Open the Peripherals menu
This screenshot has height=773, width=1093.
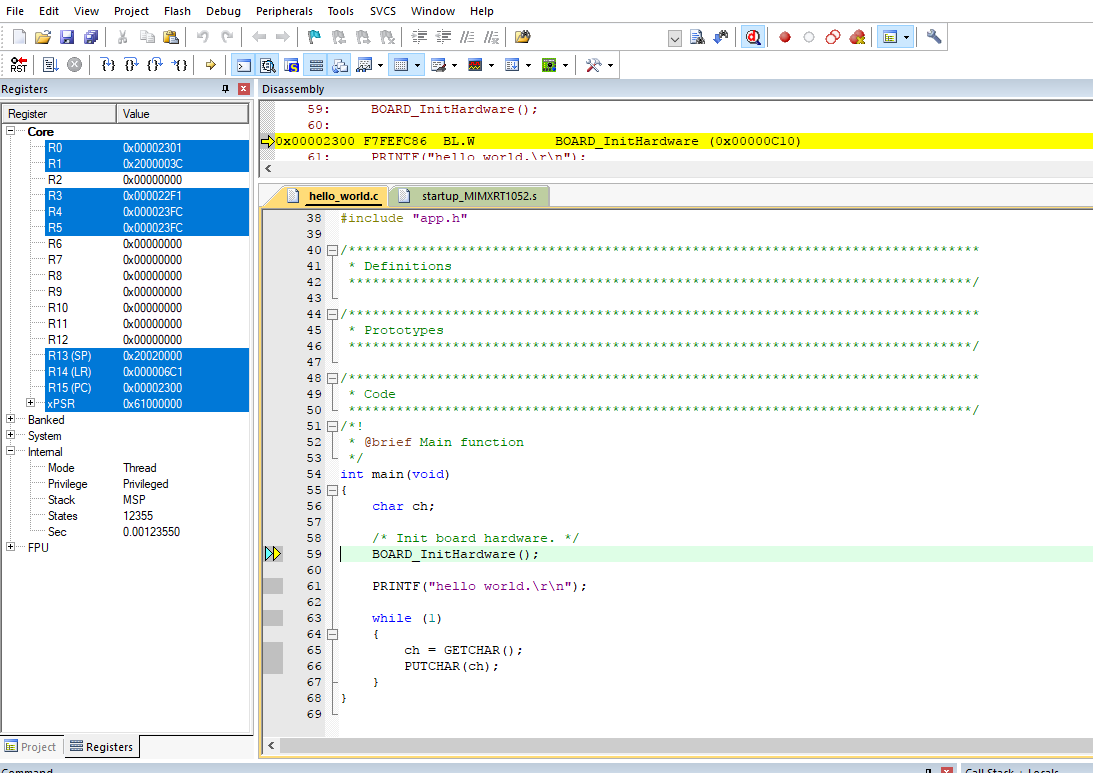coord(283,11)
